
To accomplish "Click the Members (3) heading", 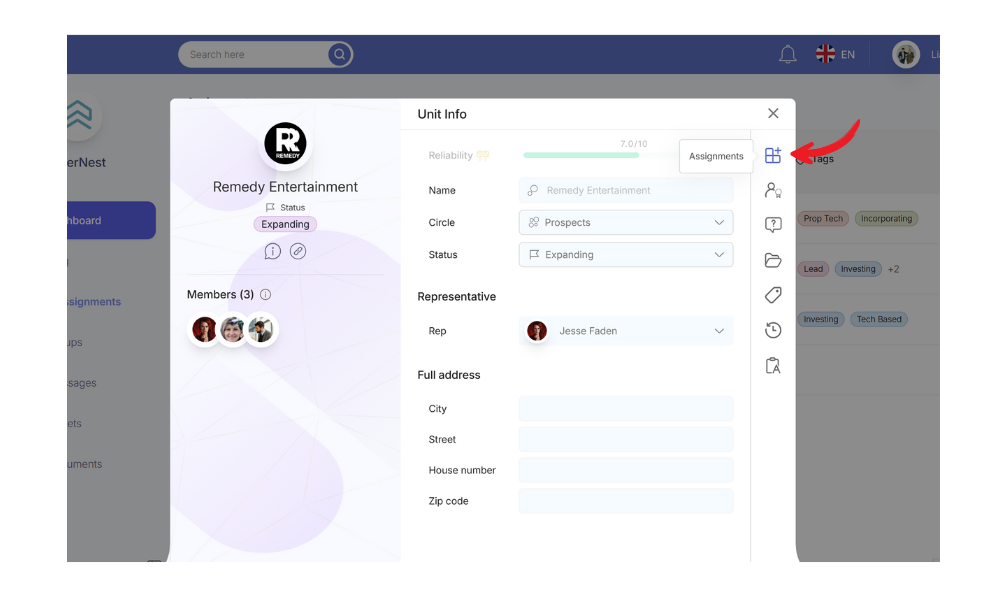I will pos(220,295).
